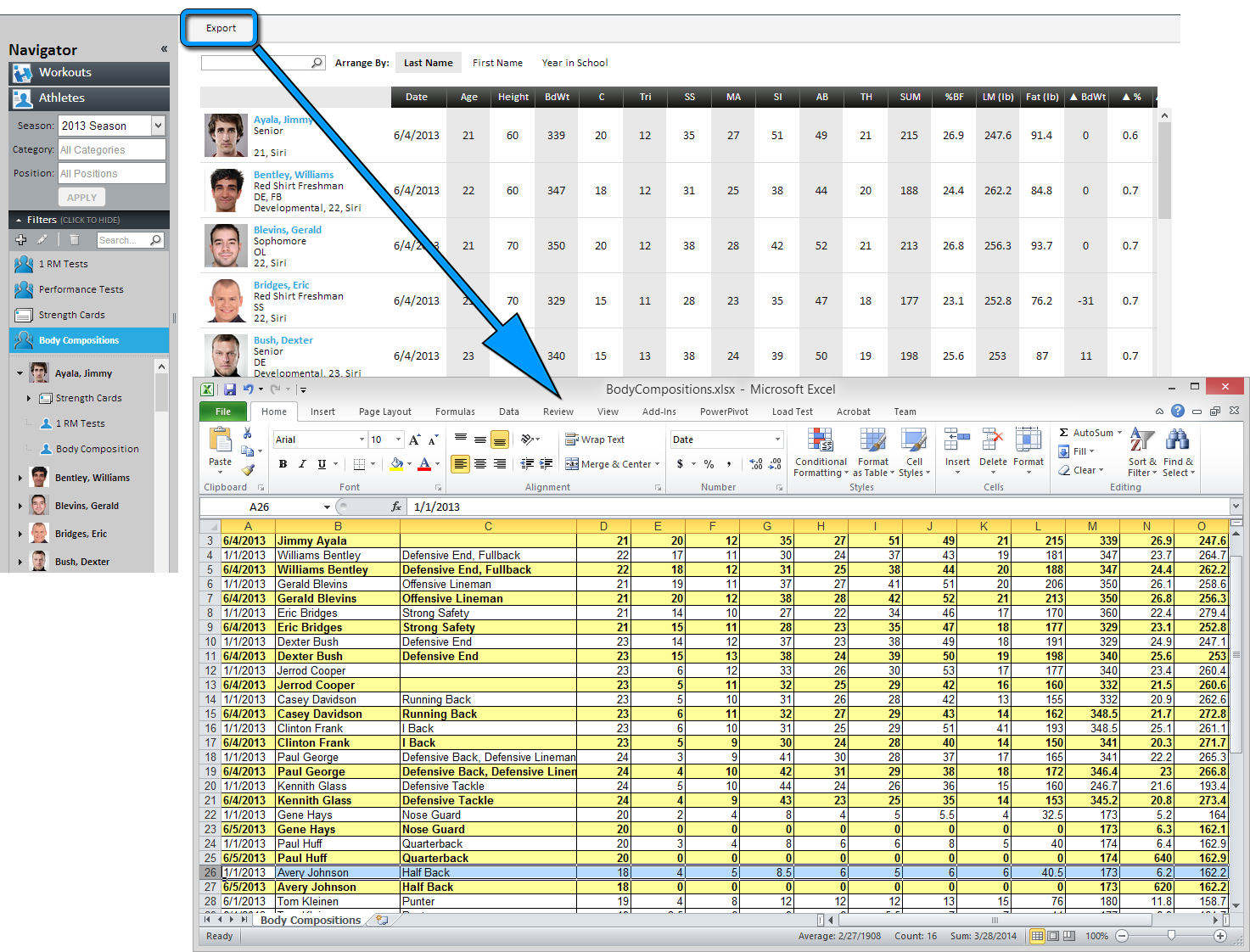Expand the Bridges, Eric tree node
Screen dimensions: 1250x952
(x=20, y=534)
